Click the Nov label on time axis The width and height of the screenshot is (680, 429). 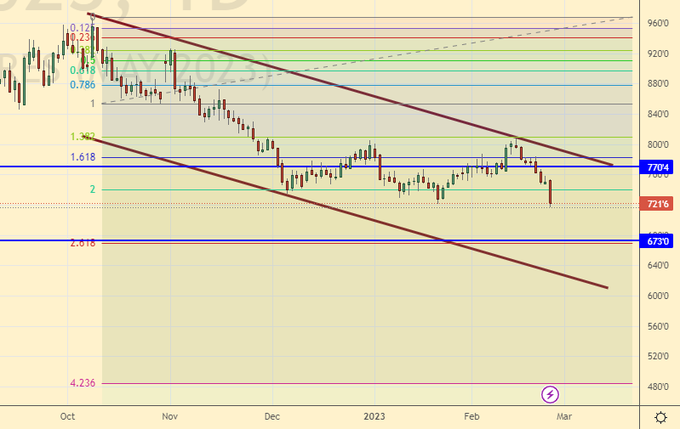pyautogui.click(x=169, y=415)
